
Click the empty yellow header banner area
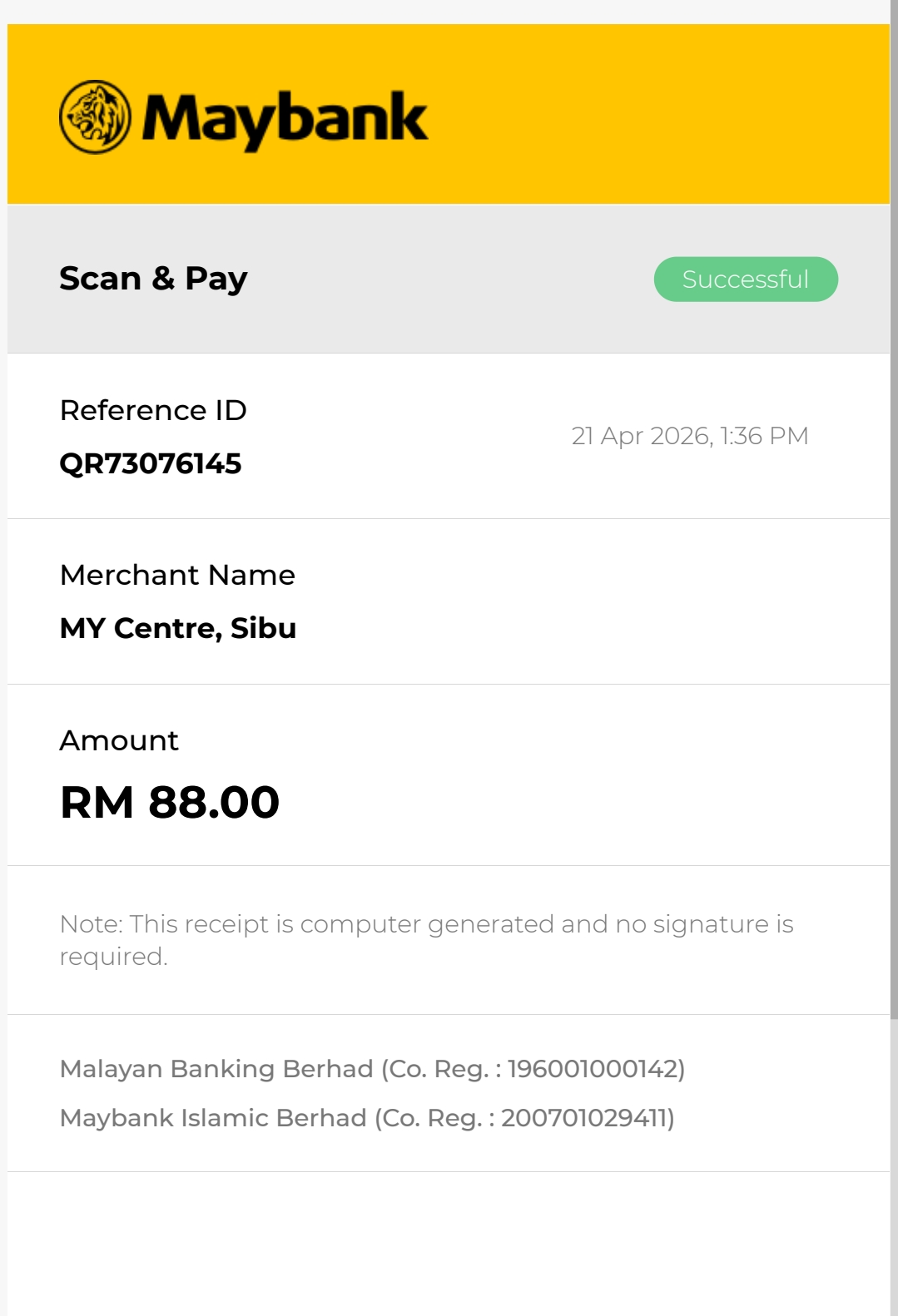point(657,115)
